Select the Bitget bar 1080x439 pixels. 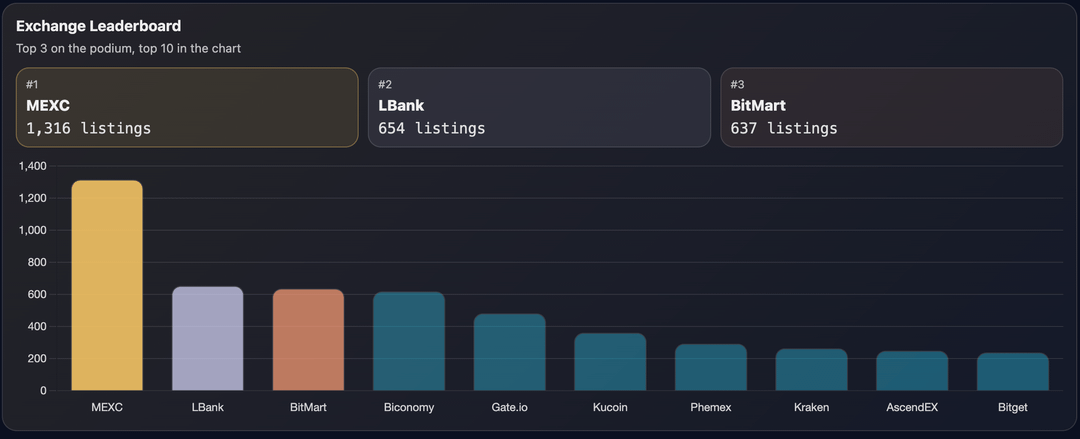[1012, 372]
